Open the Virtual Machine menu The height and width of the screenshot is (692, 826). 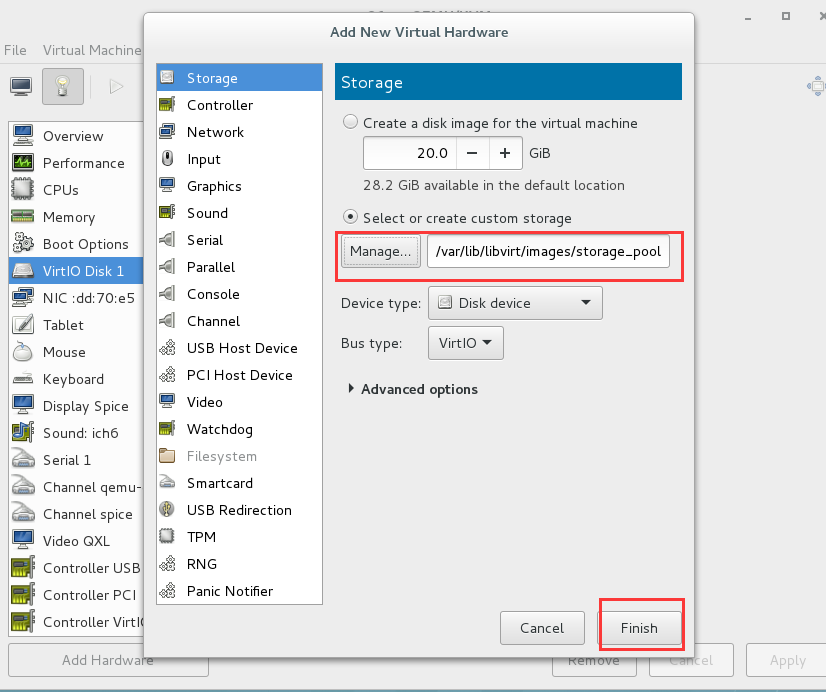(x=92, y=50)
